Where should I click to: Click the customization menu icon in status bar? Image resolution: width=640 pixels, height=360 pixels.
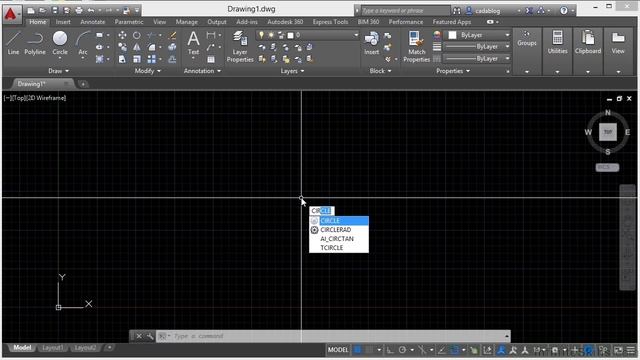point(631,350)
